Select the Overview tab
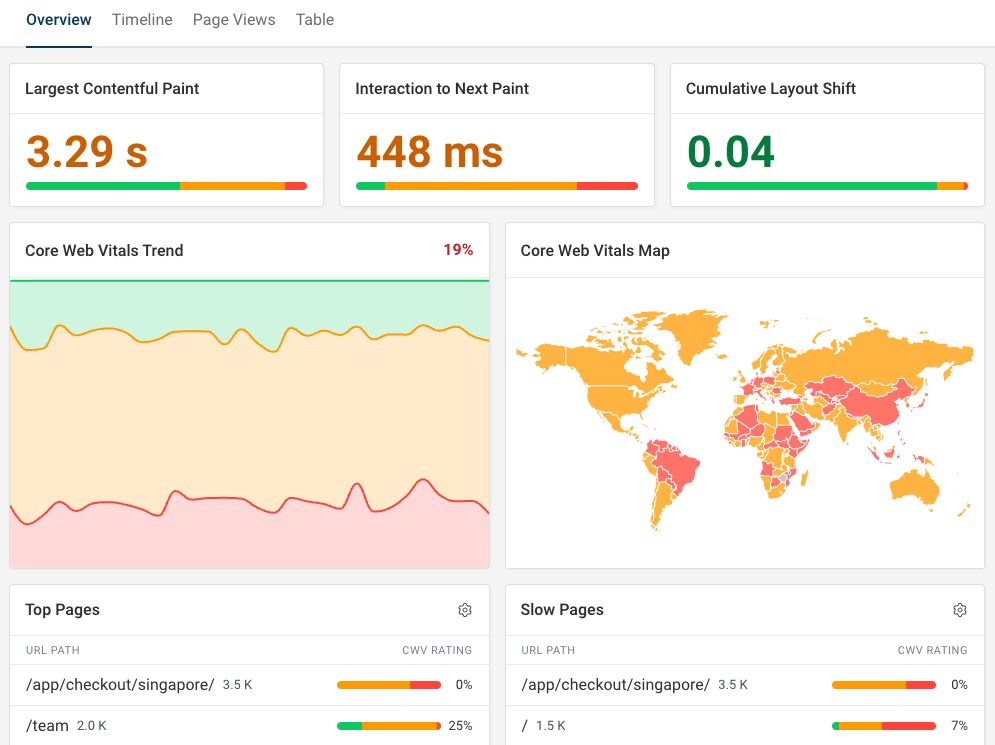This screenshot has width=995, height=745. (x=58, y=19)
